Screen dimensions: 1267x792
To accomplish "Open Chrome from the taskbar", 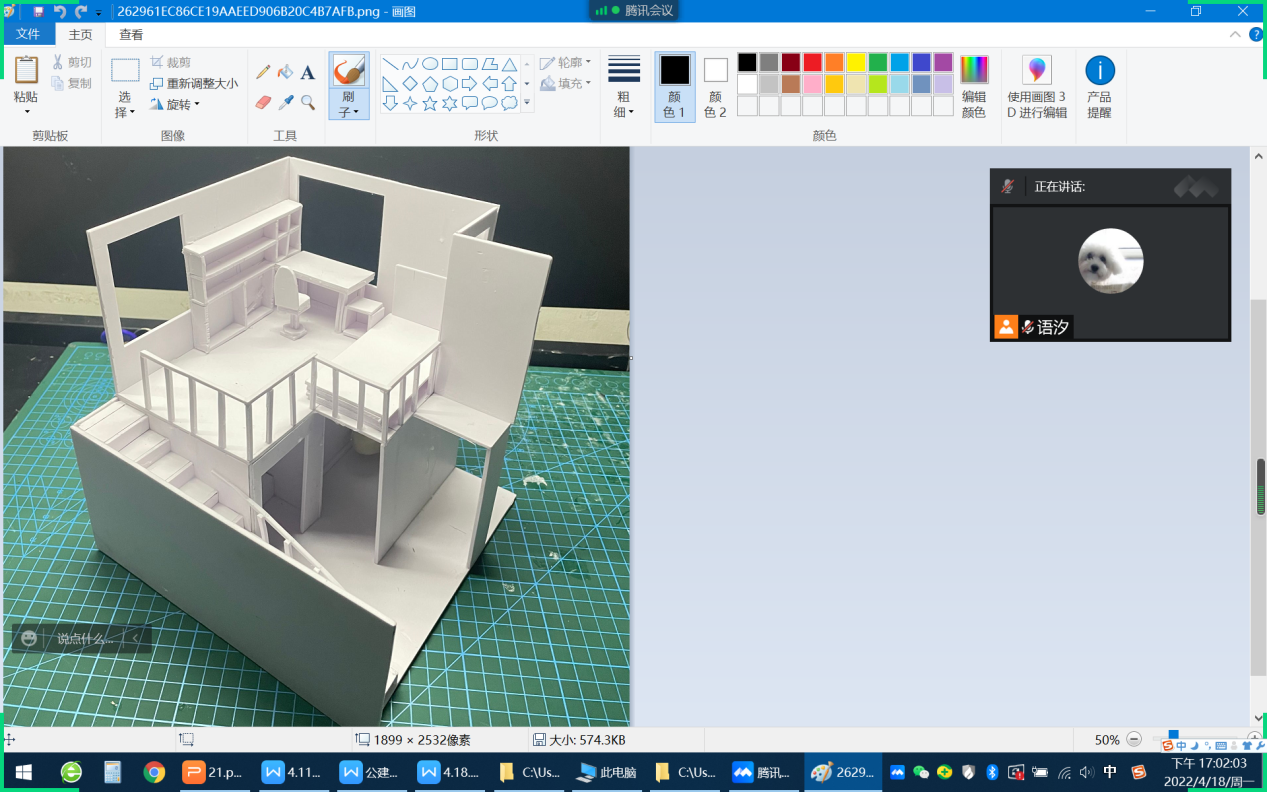I will pos(154,772).
